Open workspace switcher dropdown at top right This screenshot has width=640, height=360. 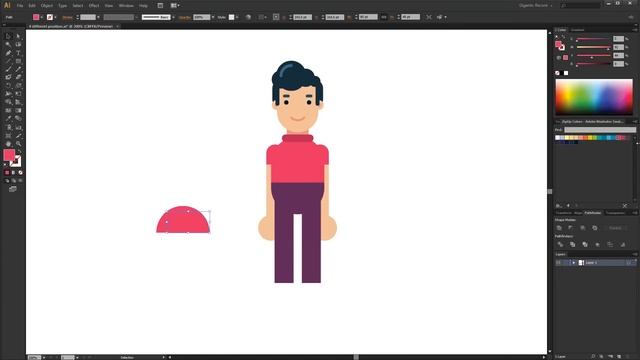pos(536,6)
